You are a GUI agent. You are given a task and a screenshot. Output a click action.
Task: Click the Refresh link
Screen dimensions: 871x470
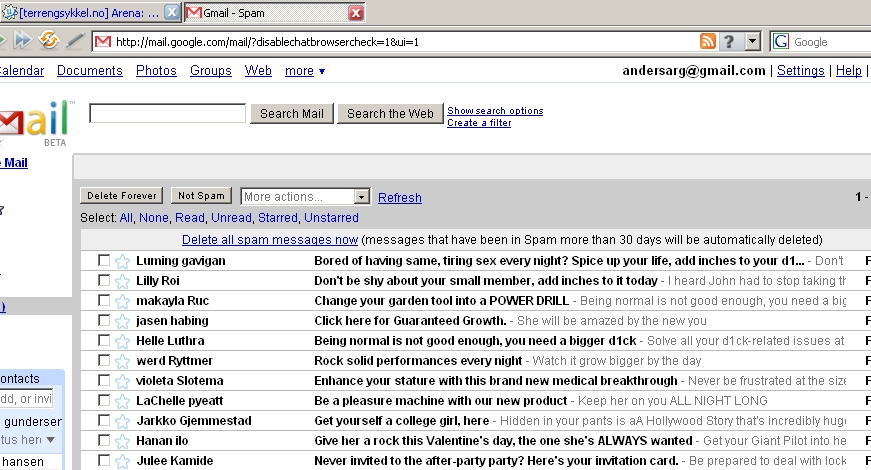pyautogui.click(x=400, y=198)
